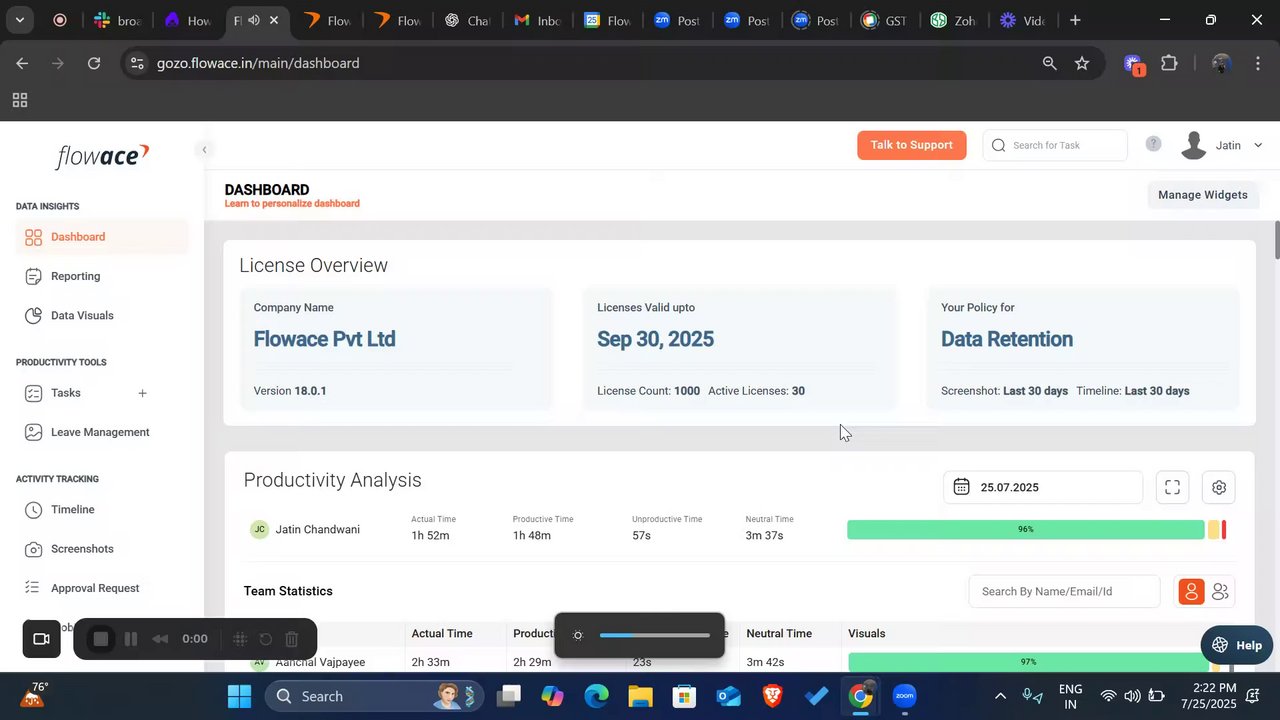Open Tasks in the sidebar
This screenshot has height=720, width=1280.
(66, 393)
